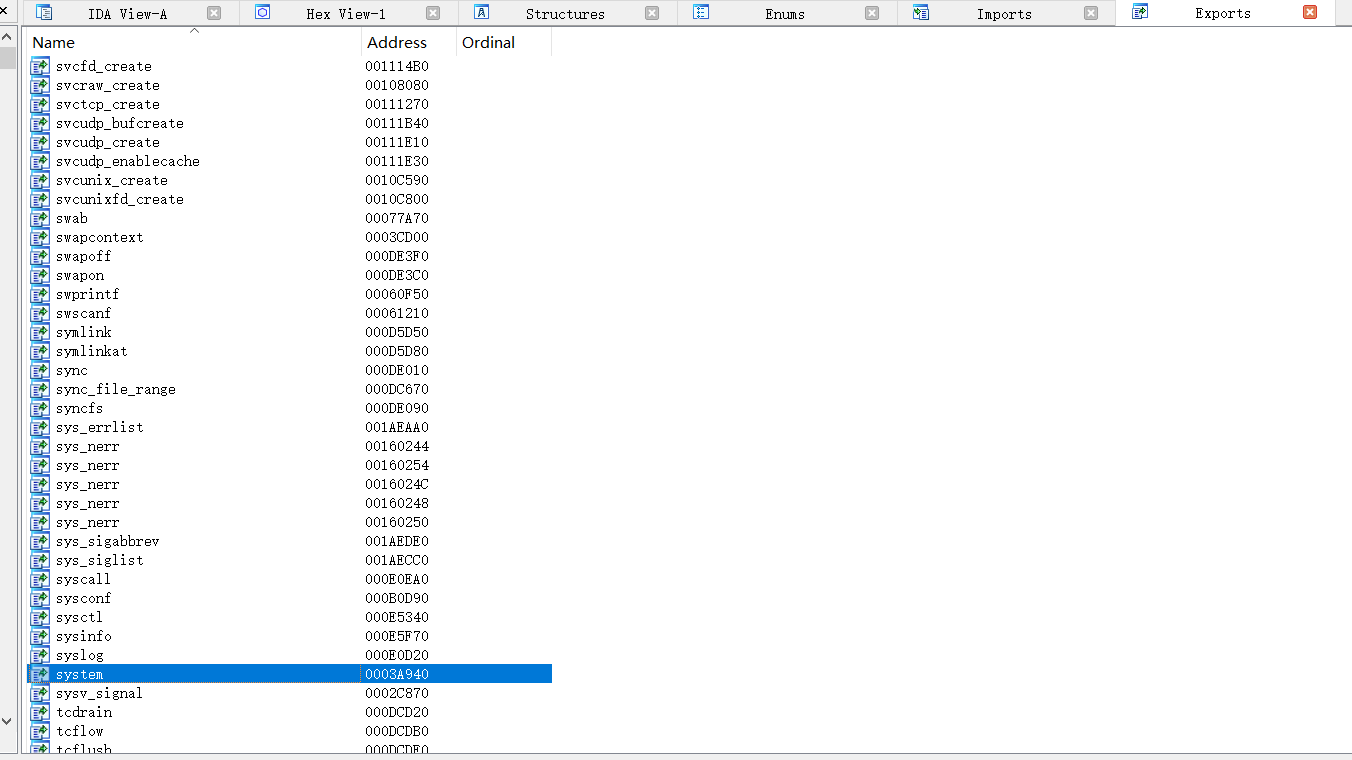Click the export icon beside svcudp_bufcreate
This screenshot has height=760, width=1352.
click(x=39, y=123)
